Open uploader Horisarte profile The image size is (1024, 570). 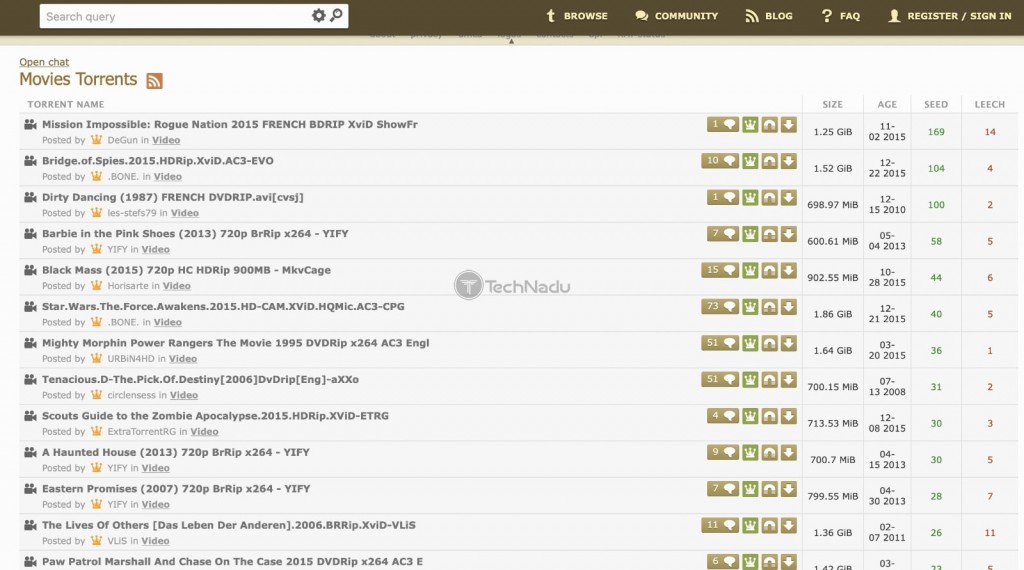point(127,286)
